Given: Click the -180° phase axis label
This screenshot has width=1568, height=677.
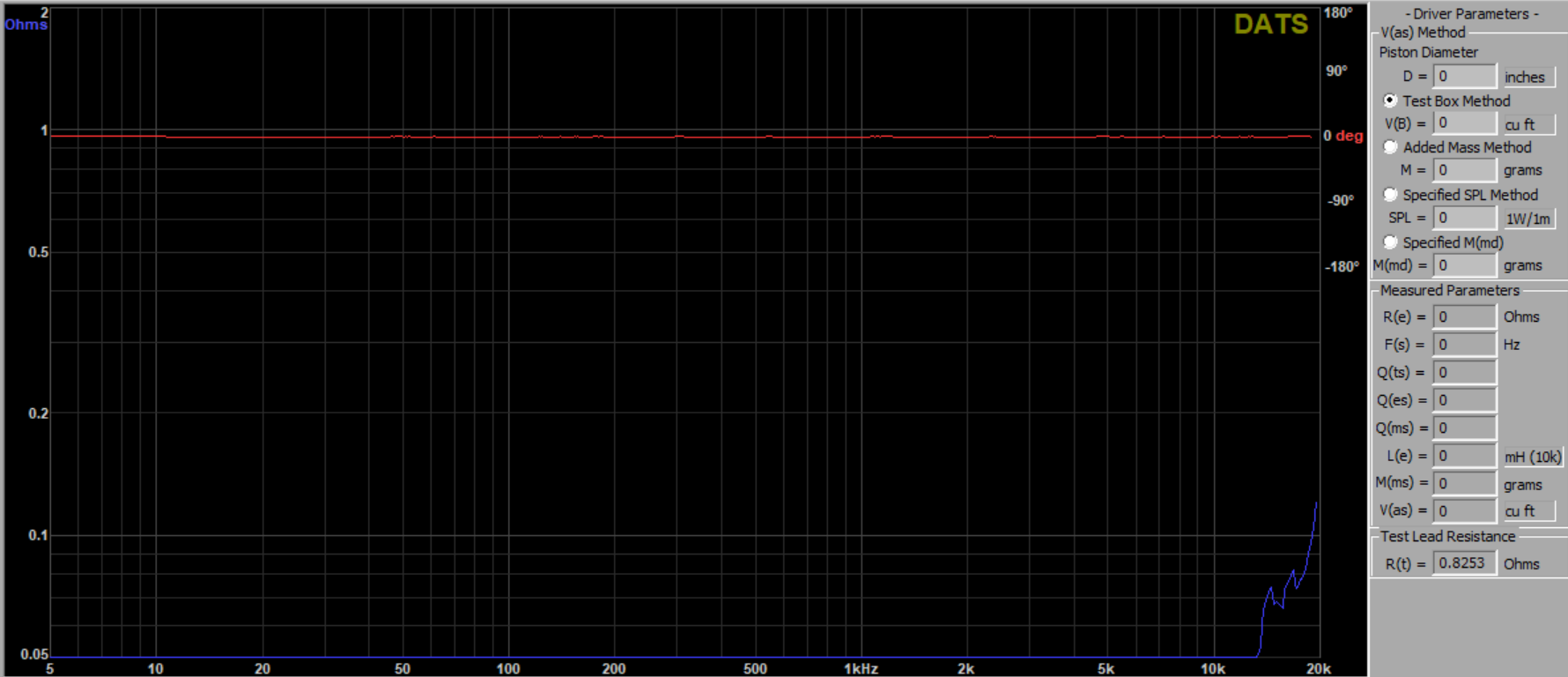Looking at the screenshot, I should pos(1342,266).
